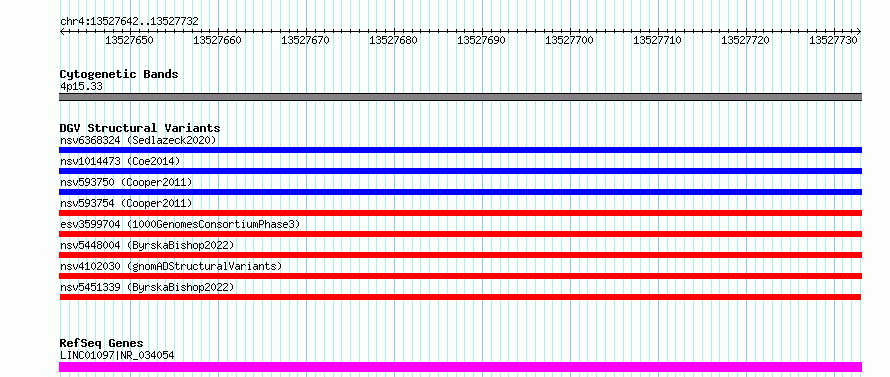Image resolution: width=890 pixels, height=377 pixels.
Task: Select the gray 4p15.33 cytoband bar
Action: 460,97
